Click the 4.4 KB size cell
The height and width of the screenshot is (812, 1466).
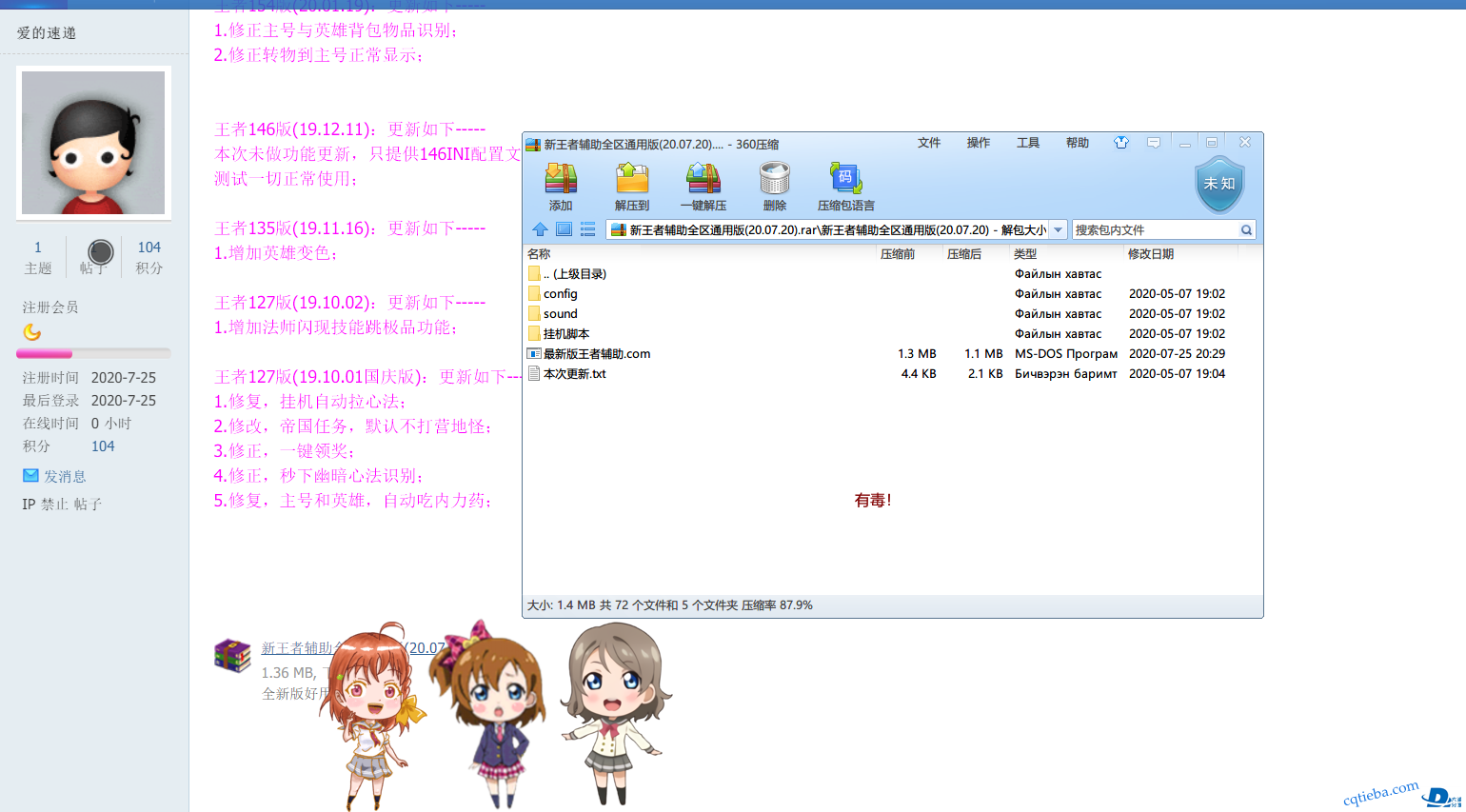[919, 373]
